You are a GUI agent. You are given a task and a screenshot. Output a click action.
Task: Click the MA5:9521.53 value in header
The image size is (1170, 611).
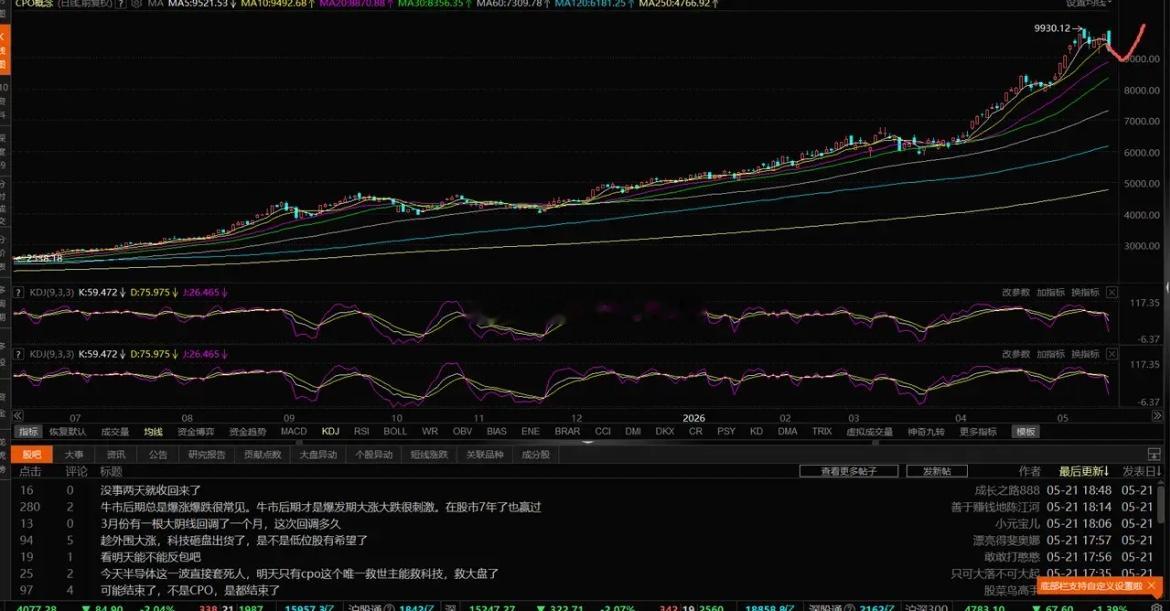198,4
